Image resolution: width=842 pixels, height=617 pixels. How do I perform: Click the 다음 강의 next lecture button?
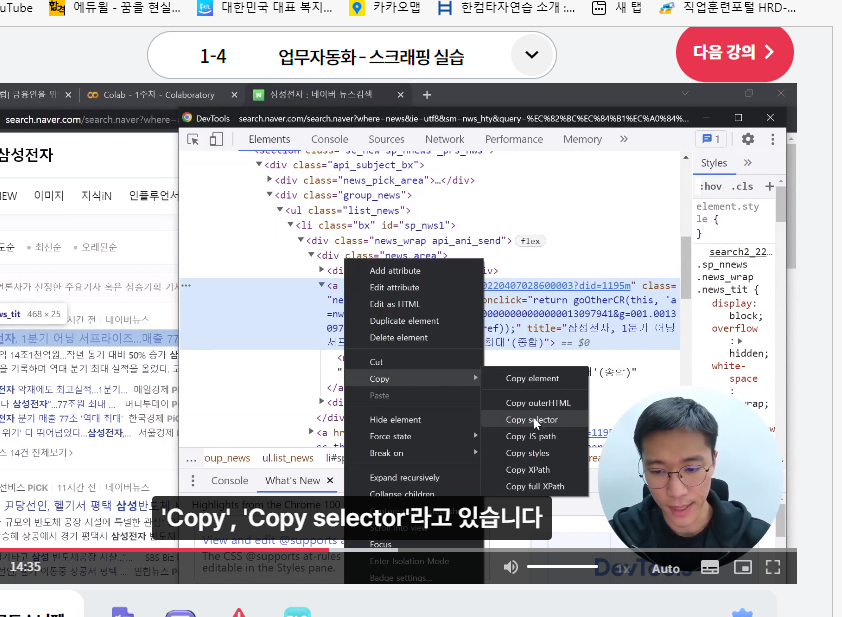734,52
